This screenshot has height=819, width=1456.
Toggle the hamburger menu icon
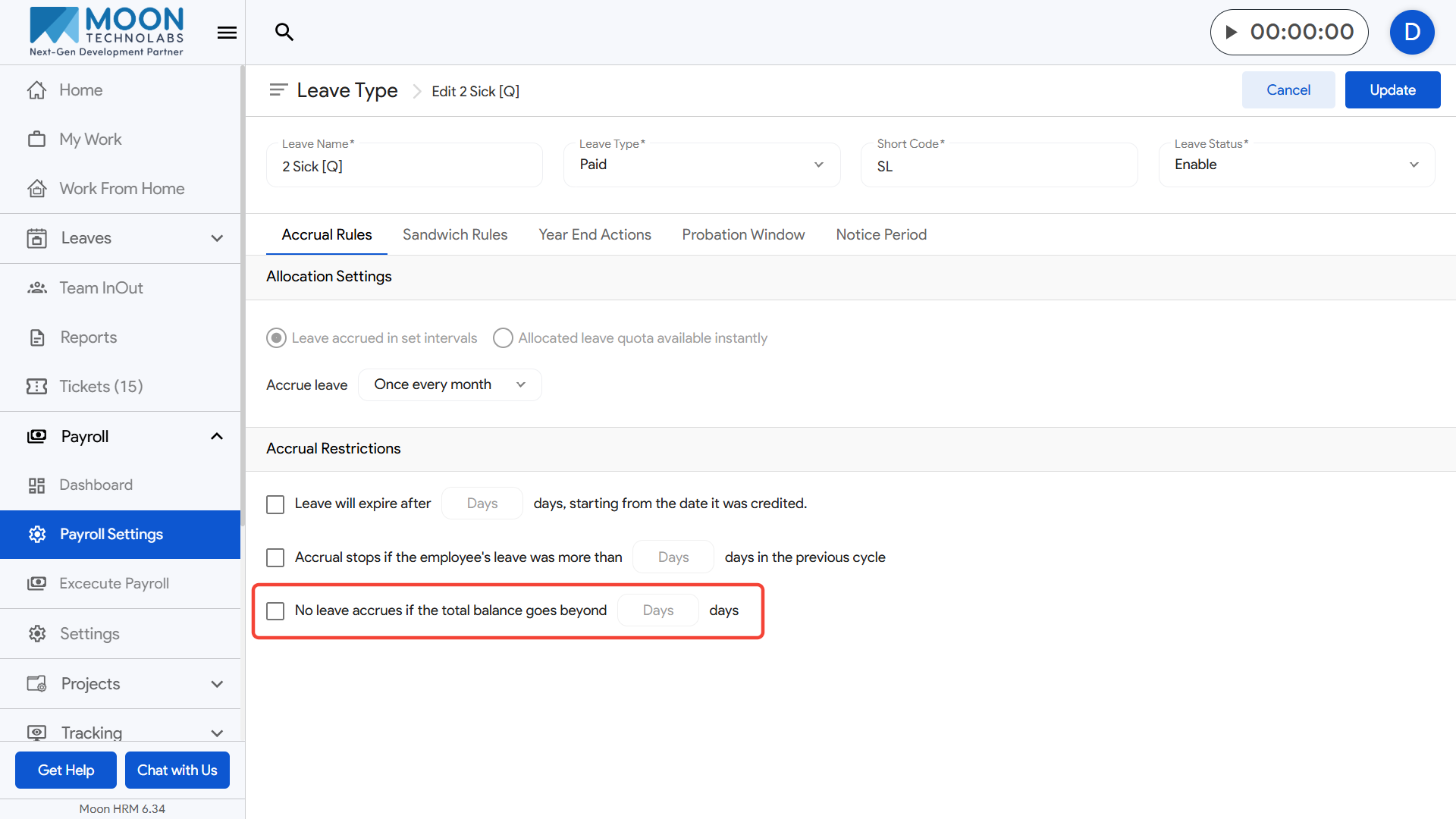click(x=227, y=33)
